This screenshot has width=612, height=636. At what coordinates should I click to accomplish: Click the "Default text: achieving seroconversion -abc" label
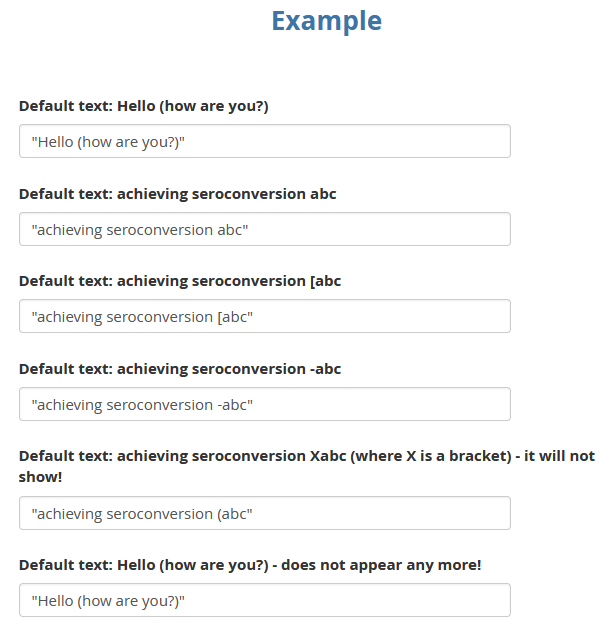tap(180, 369)
